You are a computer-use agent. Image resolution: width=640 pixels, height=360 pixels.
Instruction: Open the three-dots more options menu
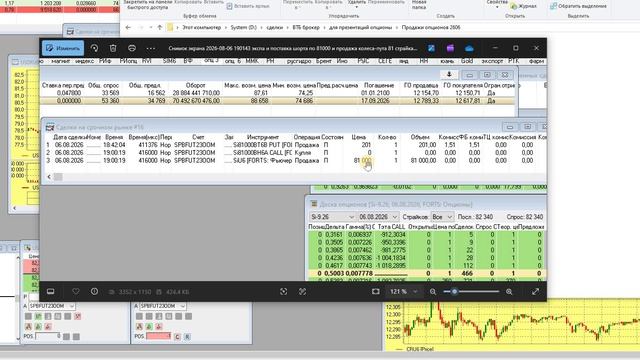(151, 48)
